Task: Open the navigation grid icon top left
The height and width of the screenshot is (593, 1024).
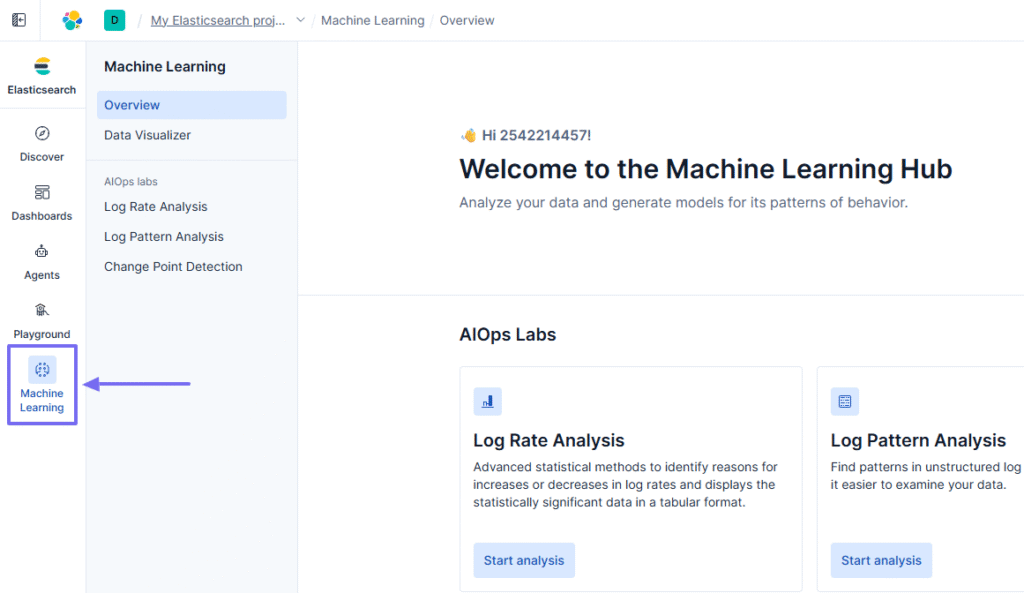Action: (17, 19)
